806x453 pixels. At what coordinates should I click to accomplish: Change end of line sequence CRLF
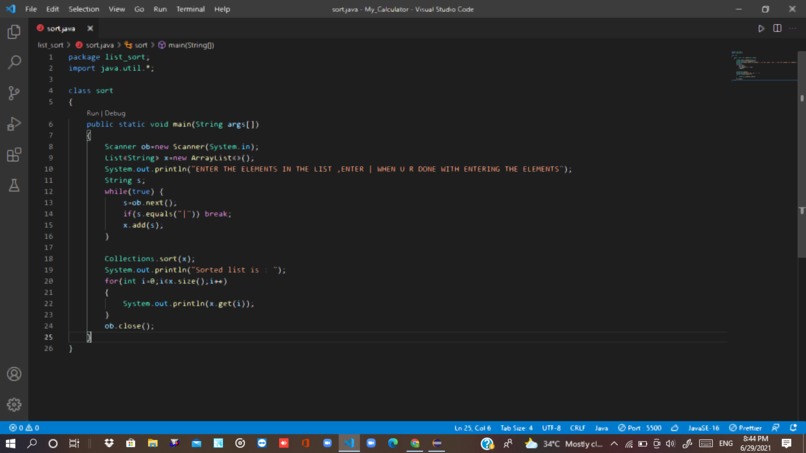click(x=577, y=428)
